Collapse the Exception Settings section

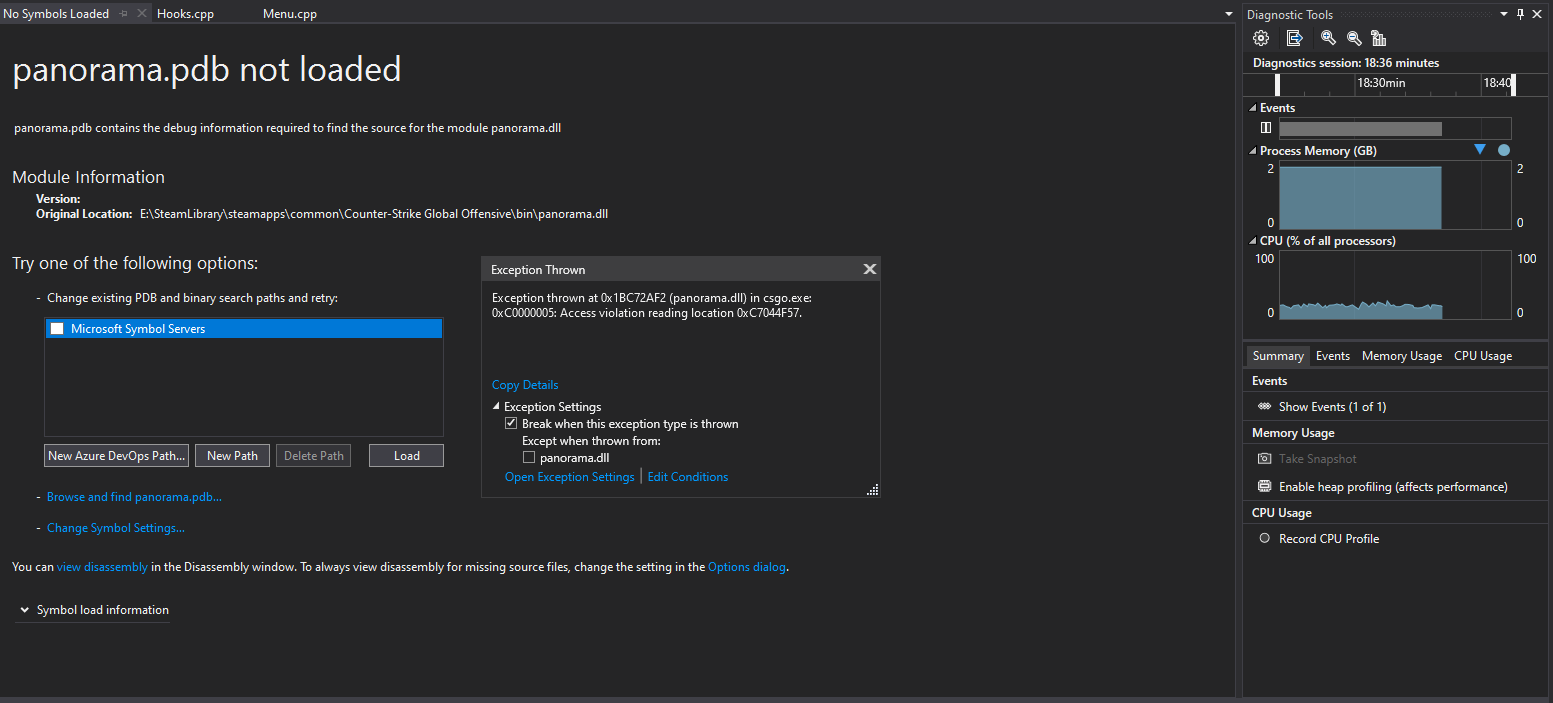pos(497,407)
